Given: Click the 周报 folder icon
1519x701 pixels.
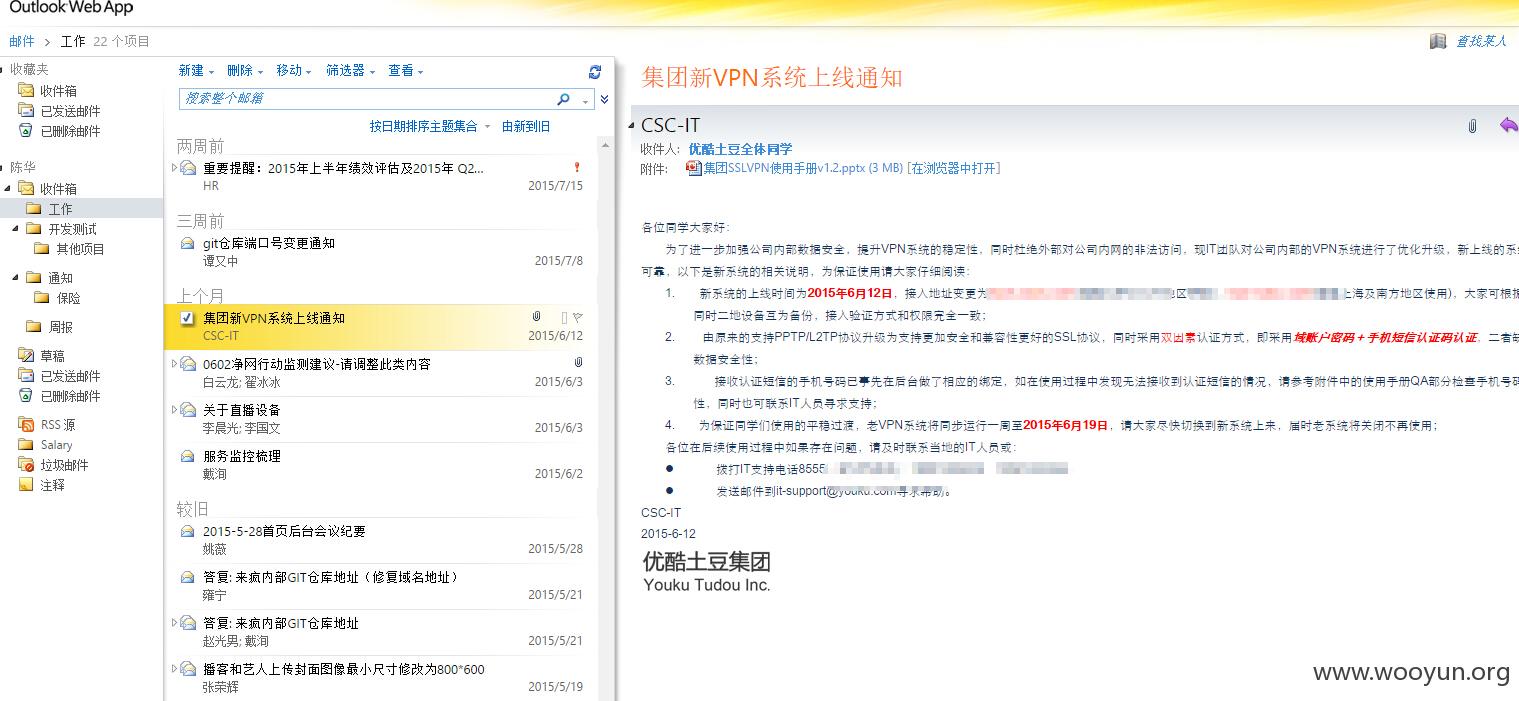Looking at the screenshot, I should (x=34, y=327).
